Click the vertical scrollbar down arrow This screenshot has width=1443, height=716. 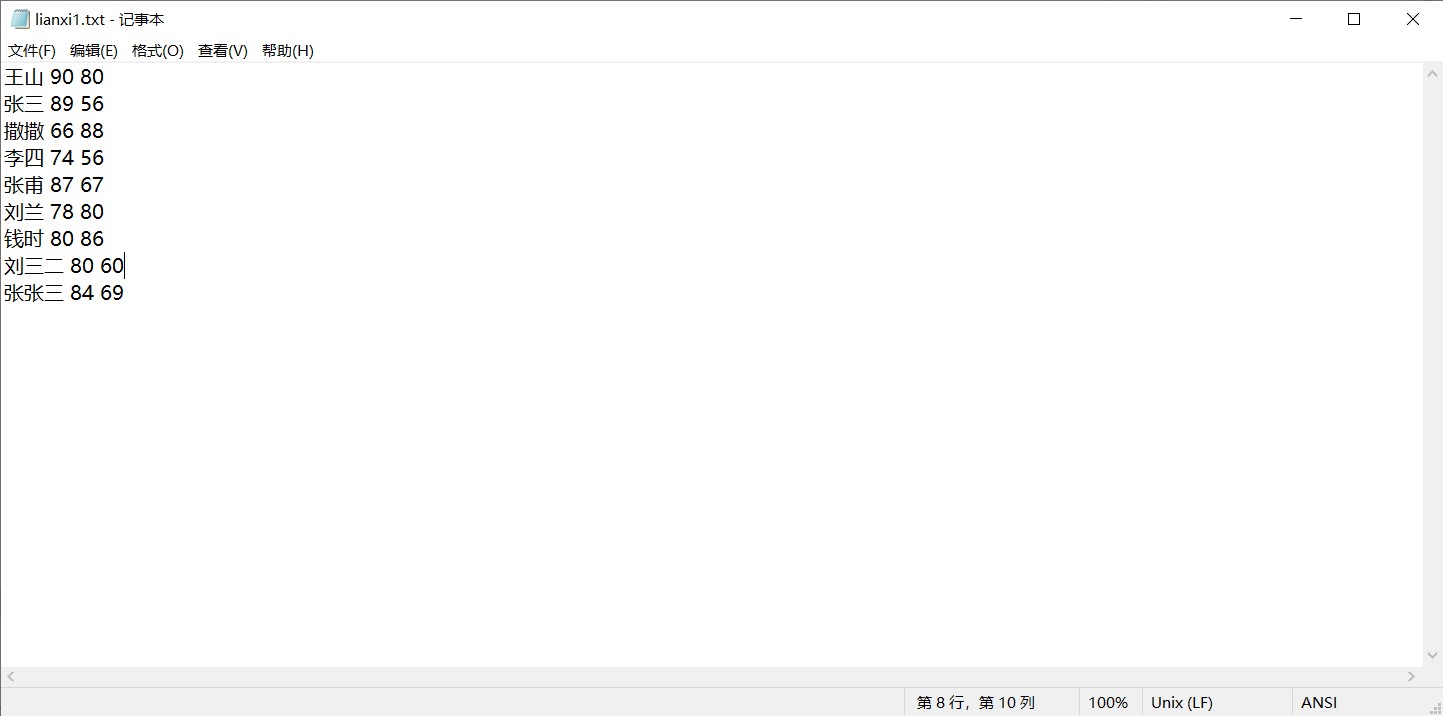tap(1432, 656)
